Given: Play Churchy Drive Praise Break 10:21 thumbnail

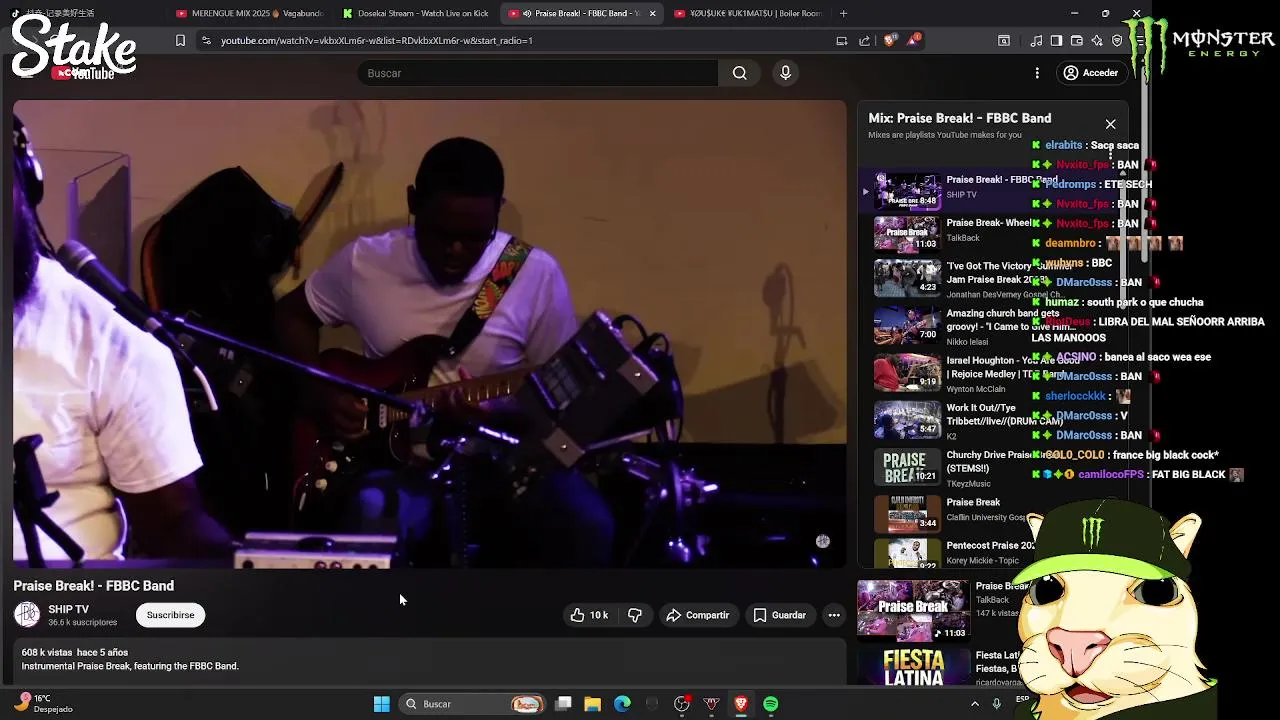Looking at the screenshot, I should click(907, 466).
